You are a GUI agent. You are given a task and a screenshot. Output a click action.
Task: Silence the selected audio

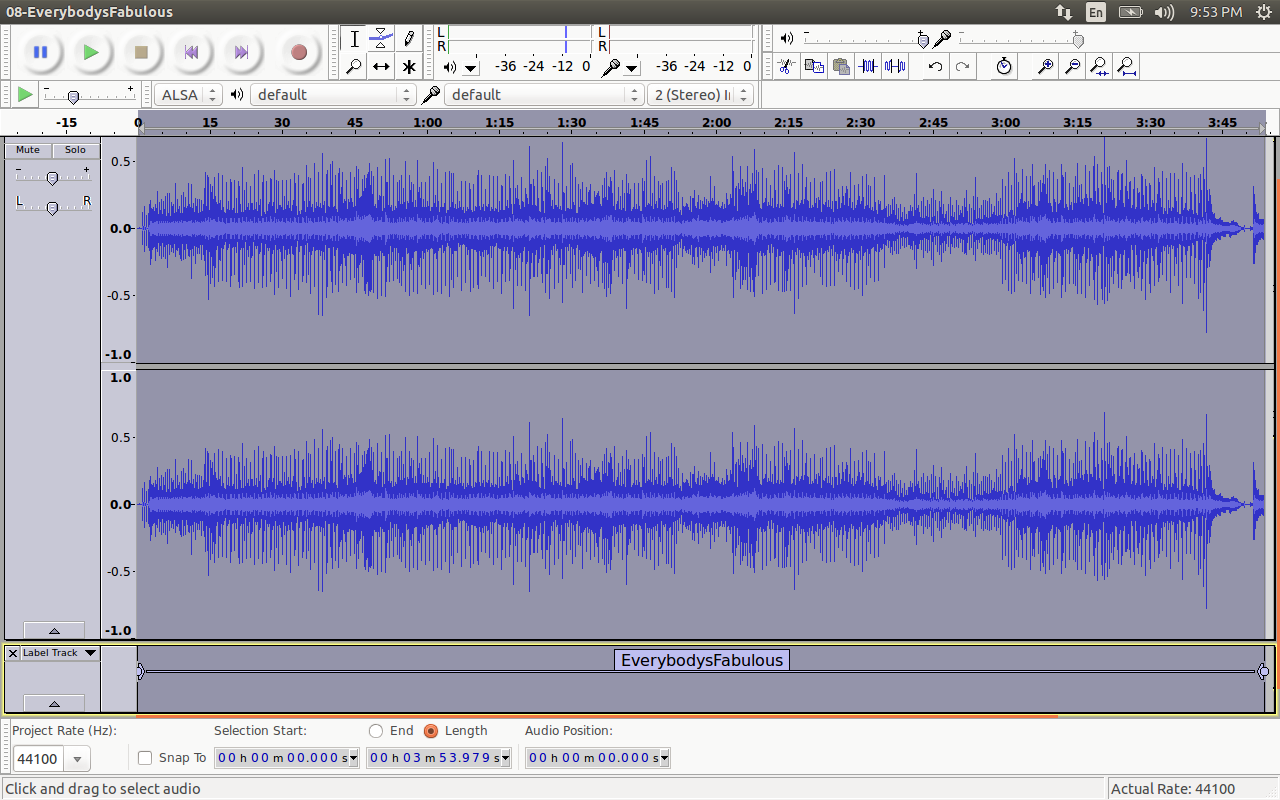pos(895,67)
